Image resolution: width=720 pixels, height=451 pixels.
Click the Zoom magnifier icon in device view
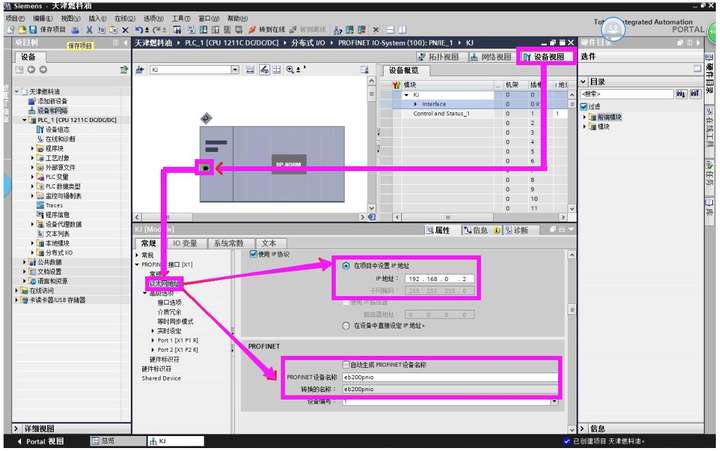291,69
